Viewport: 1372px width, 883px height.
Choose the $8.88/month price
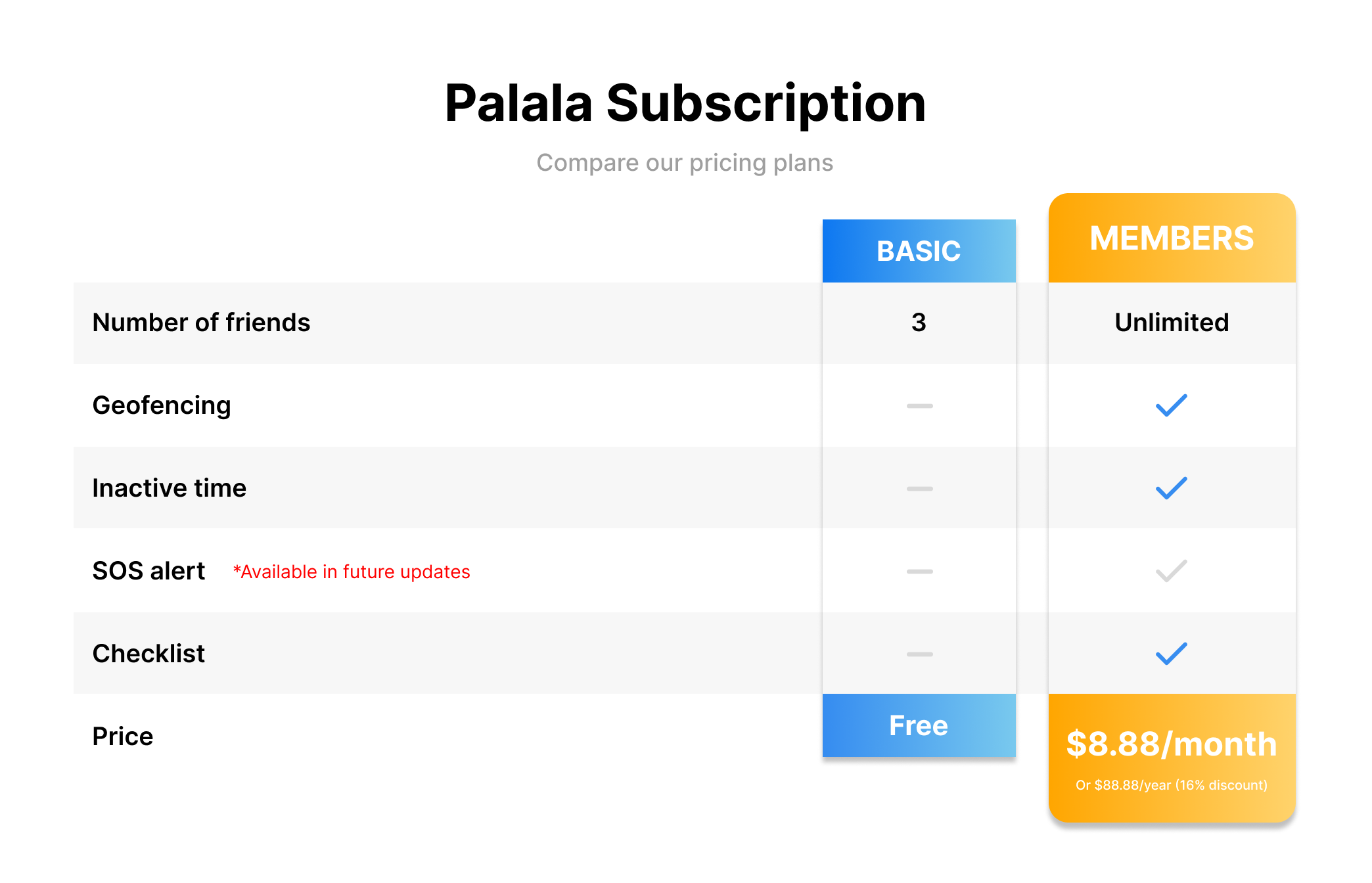1171,744
